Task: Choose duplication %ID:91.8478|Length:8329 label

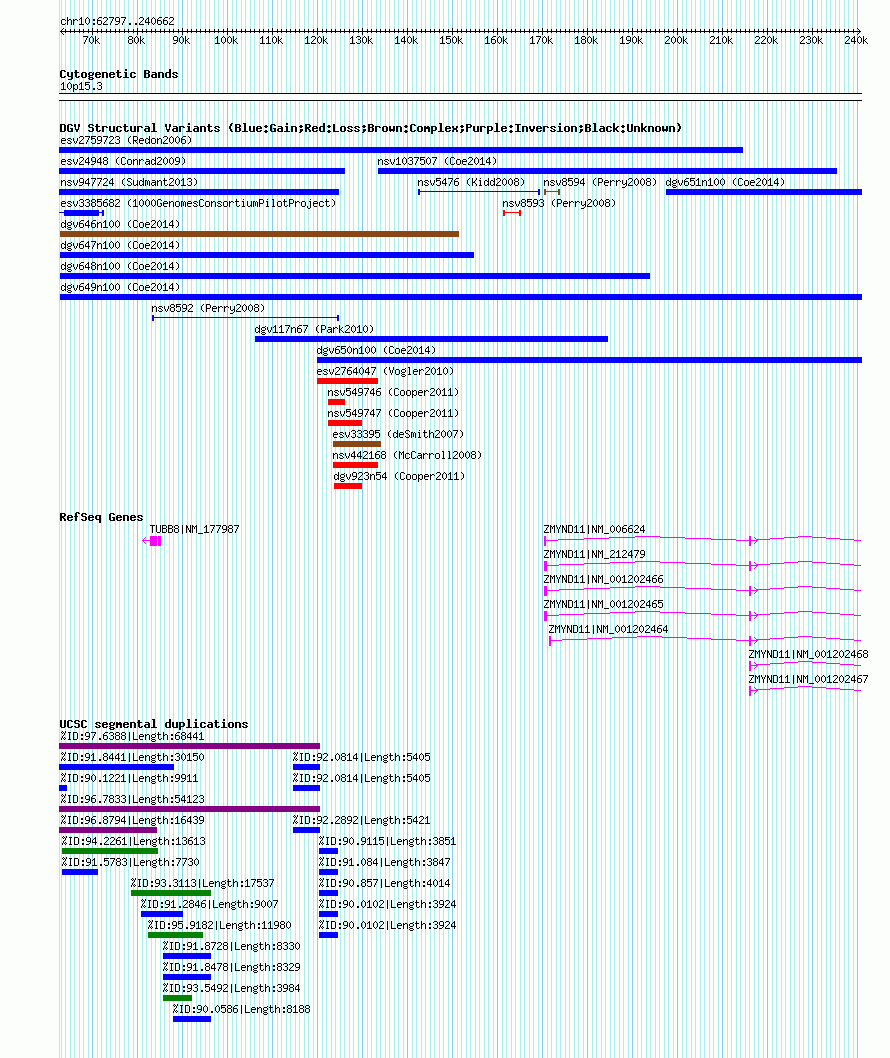Action: (231, 967)
